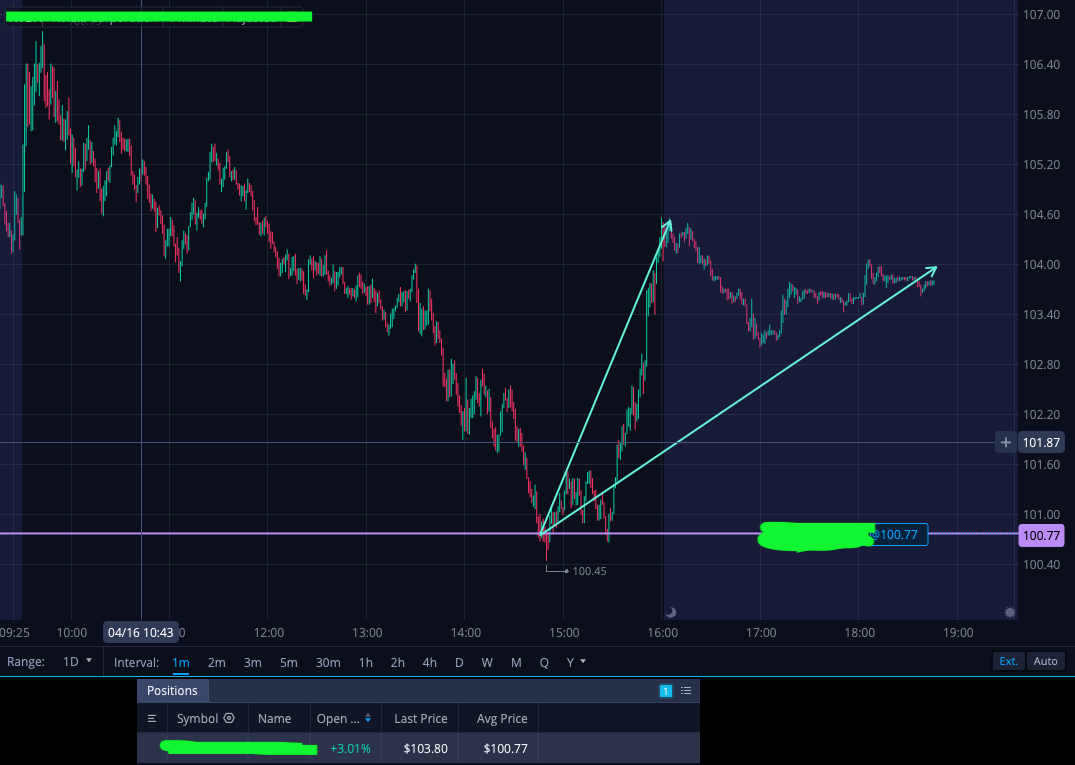Select the M monthly interval

tap(516, 662)
